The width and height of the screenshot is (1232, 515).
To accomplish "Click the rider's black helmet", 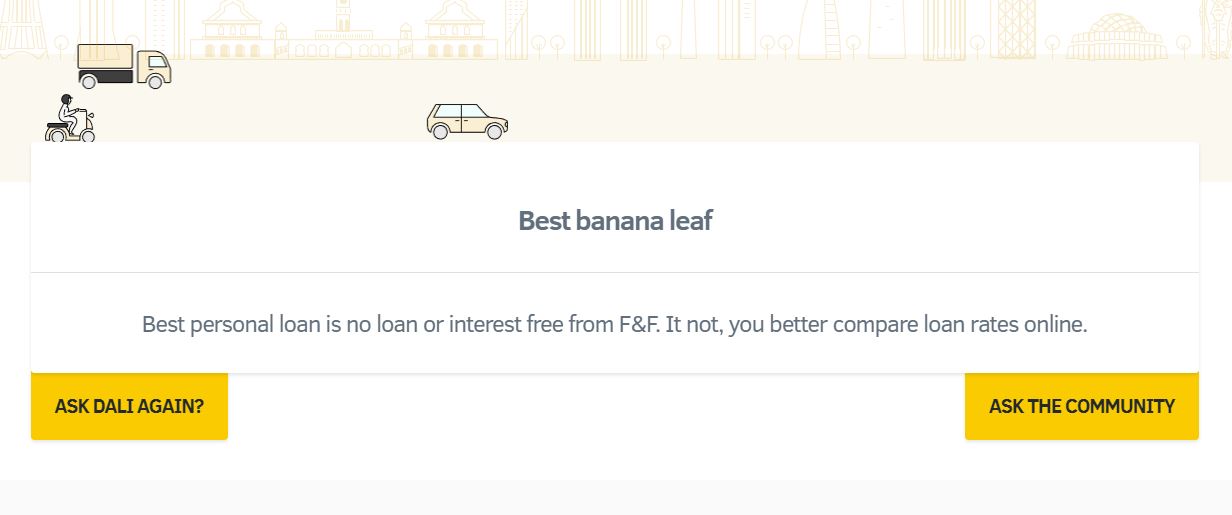I will point(66,99).
